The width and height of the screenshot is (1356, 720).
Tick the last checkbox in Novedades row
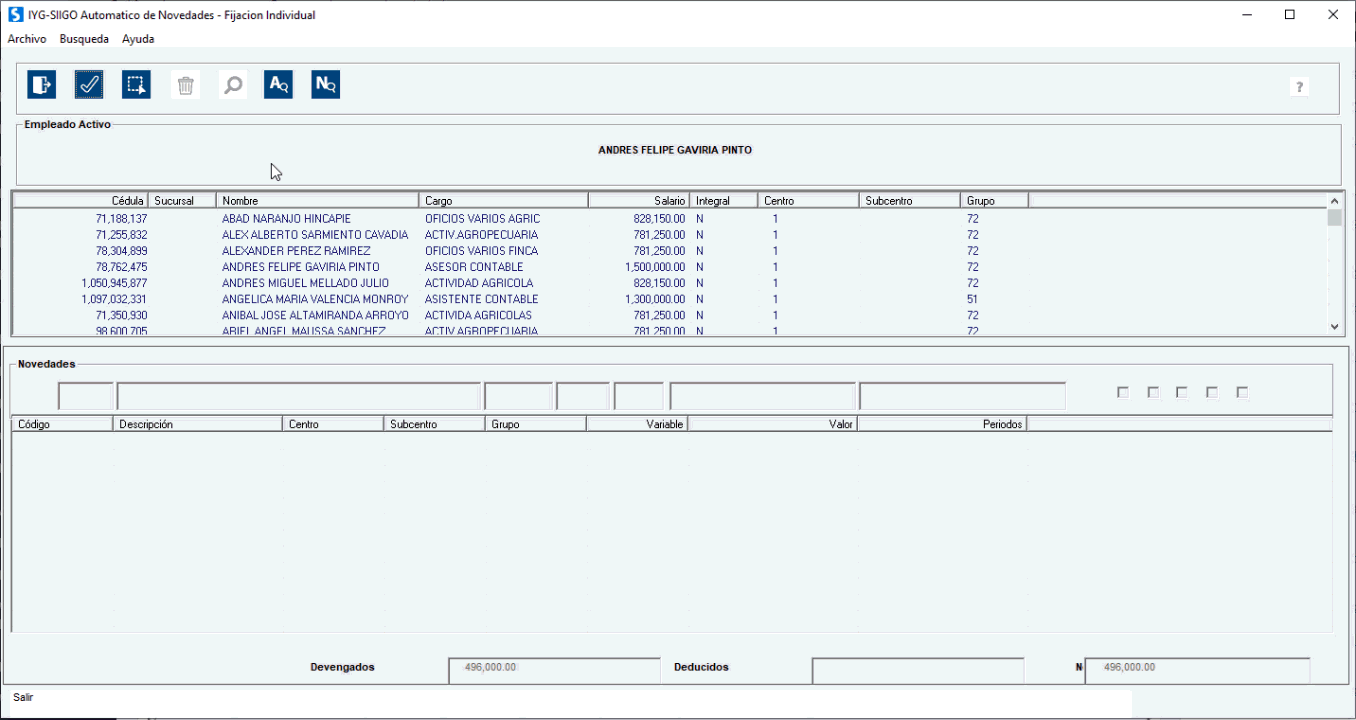tap(1242, 393)
